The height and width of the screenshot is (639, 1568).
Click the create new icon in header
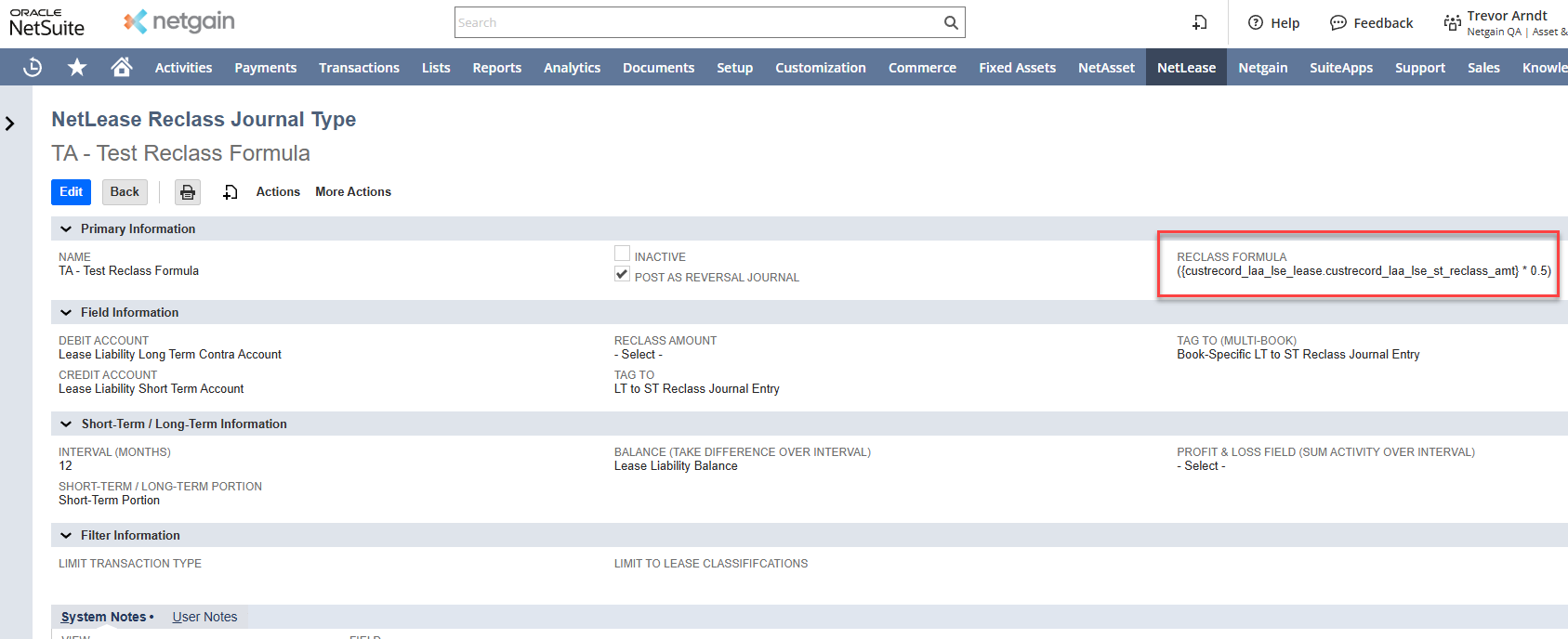point(1200,22)
